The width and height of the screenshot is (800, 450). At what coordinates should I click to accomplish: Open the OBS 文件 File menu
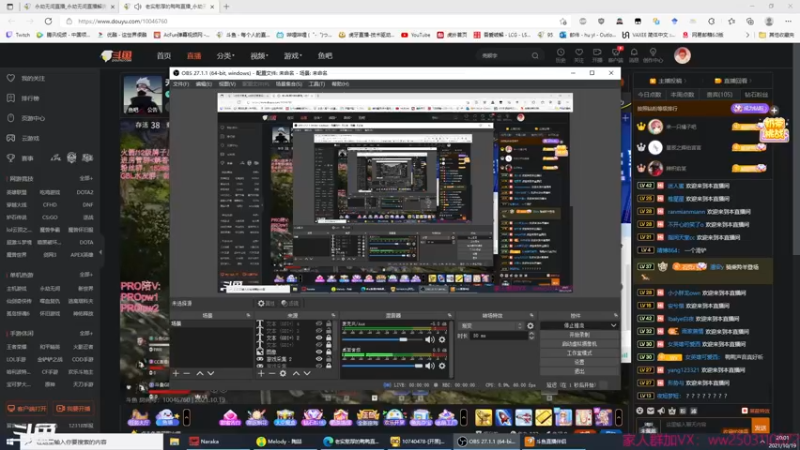click(x=181, y=84)
